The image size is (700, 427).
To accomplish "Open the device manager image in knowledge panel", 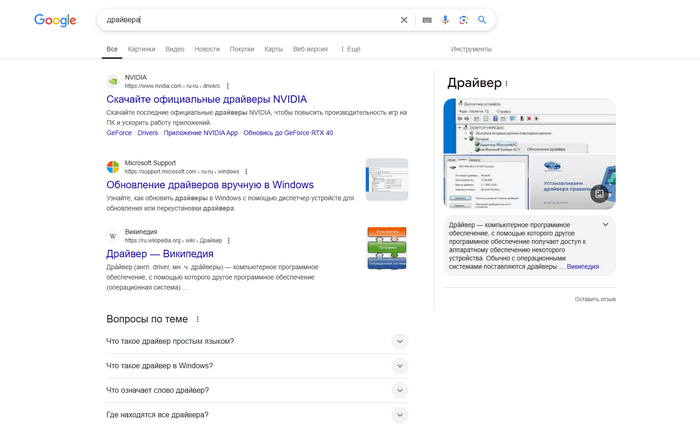I will click(x=529, y=126).
